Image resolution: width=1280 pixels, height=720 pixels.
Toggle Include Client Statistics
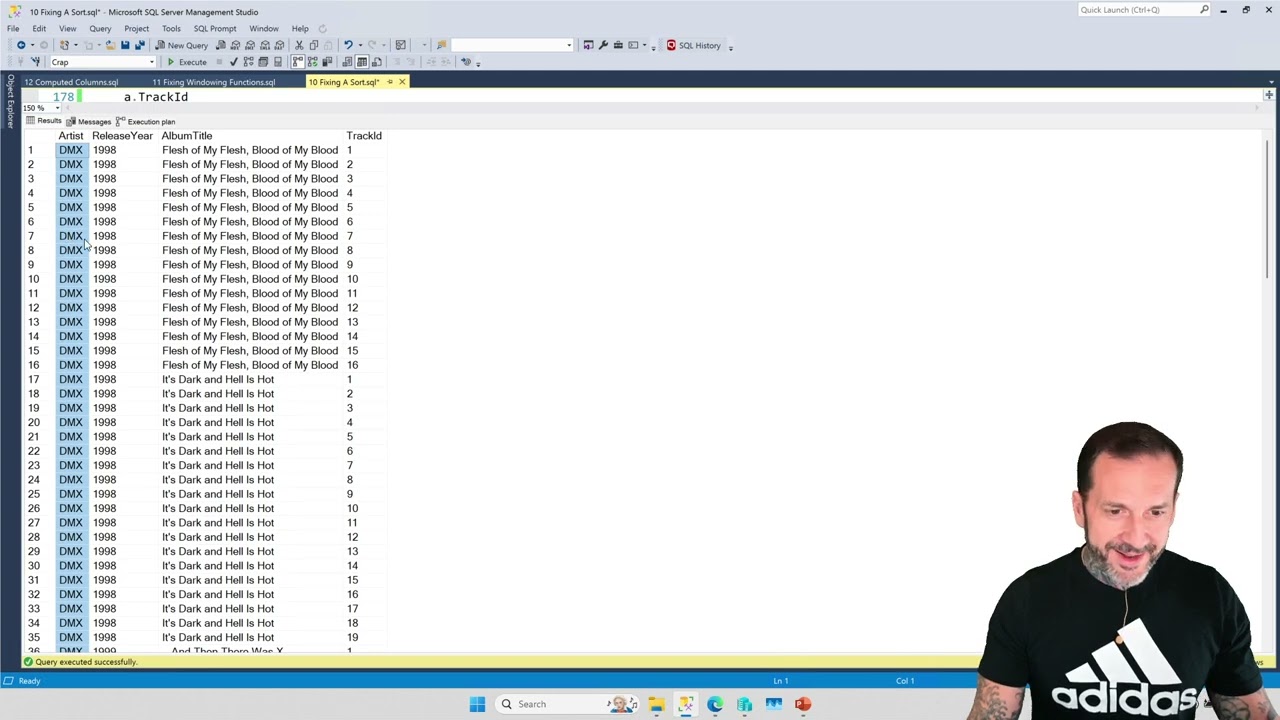tap(327, 62)
